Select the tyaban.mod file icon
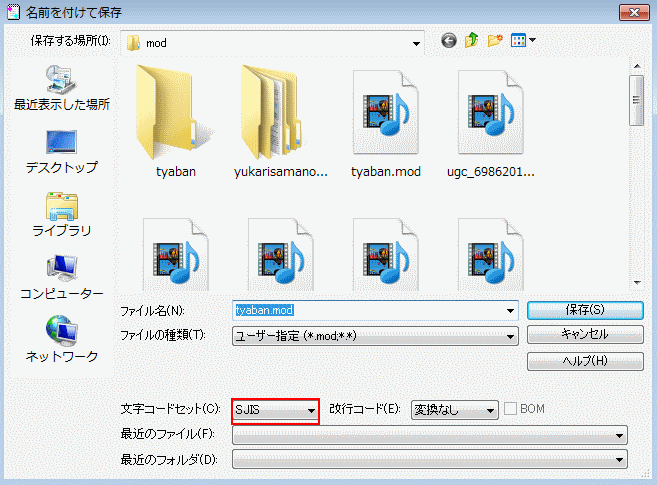The image size is (657, 485). click(385, 113)
